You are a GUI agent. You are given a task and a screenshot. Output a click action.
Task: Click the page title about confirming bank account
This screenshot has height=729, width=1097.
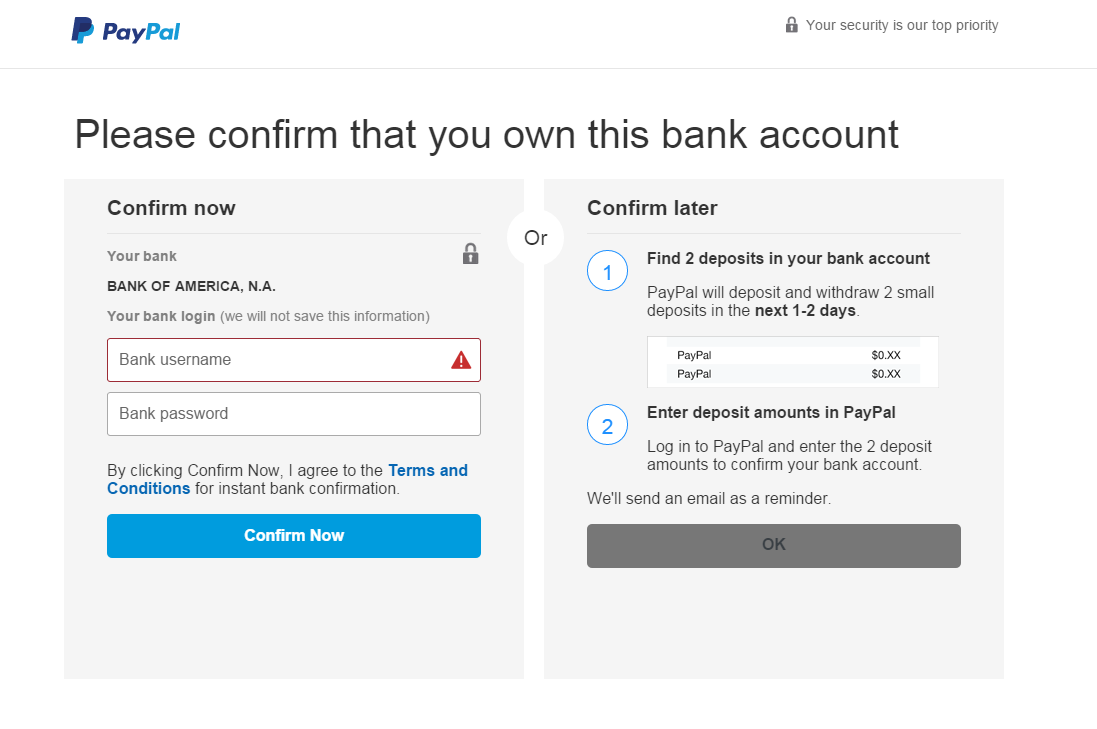(x=486, y=134)
